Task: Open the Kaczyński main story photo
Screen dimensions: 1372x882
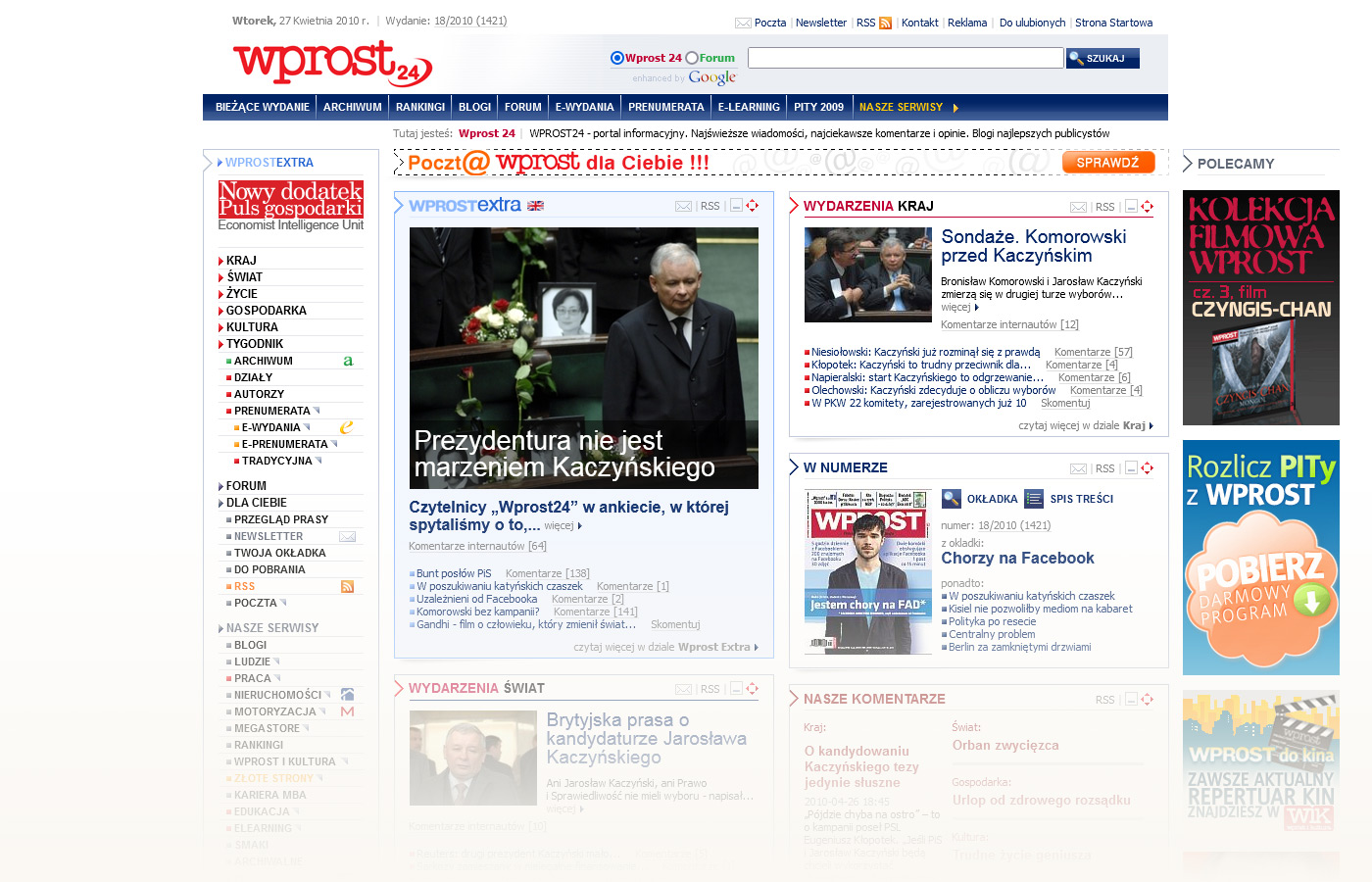Action: 583,358
